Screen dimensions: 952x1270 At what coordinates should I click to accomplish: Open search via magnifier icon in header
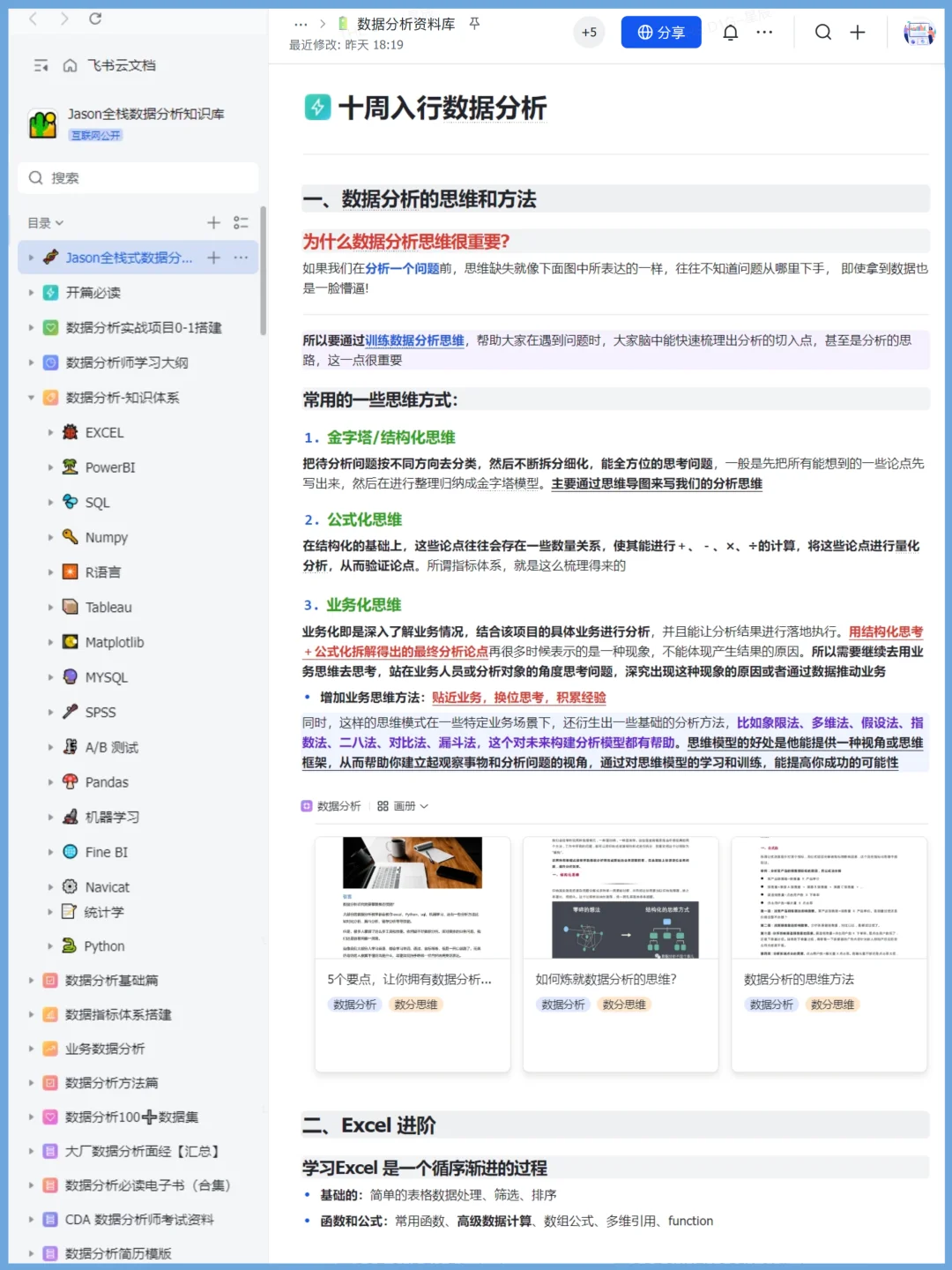tap(823, 33)
